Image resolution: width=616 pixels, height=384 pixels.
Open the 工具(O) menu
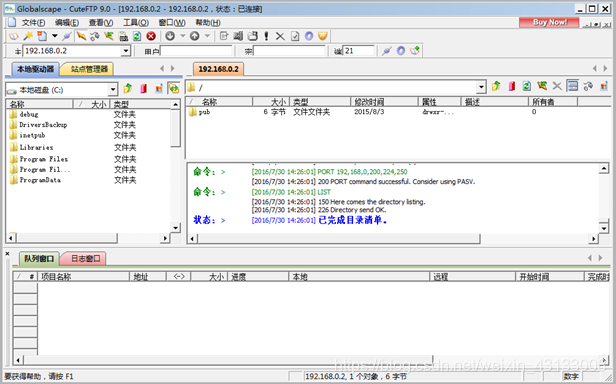[x=136, y=22]
